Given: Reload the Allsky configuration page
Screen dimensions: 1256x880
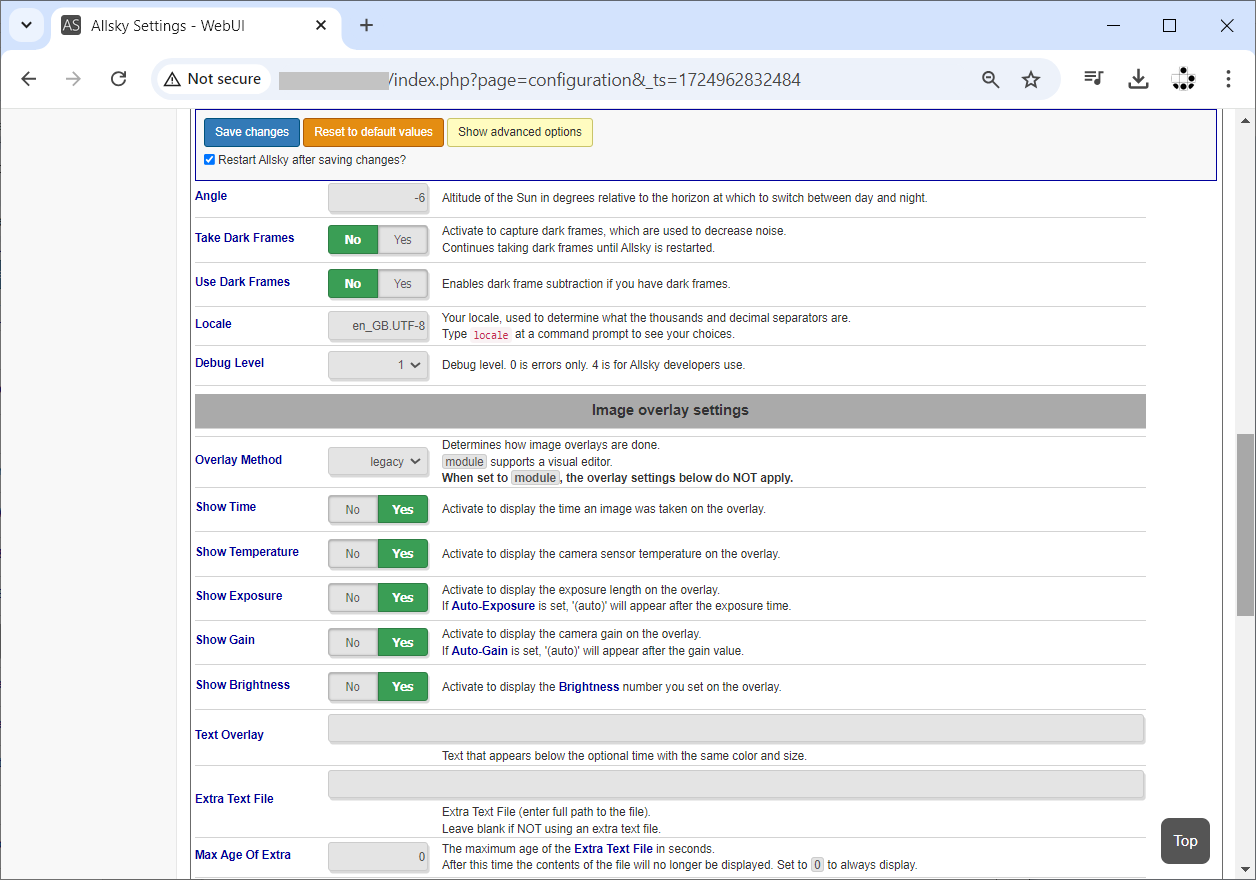Looking at the screenshot, I should point(118,79).
